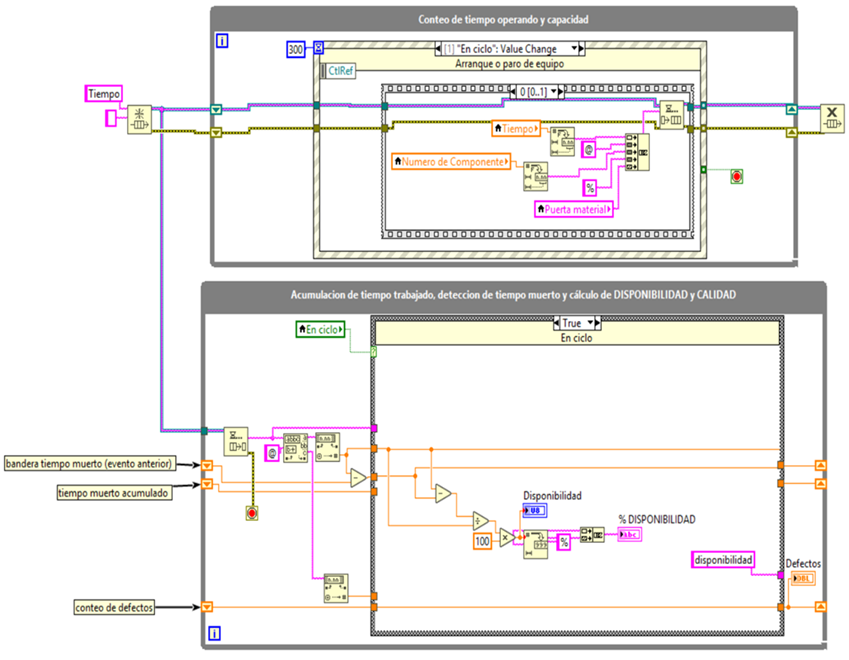This screenshot has height=660, width=849.
Task: Click the upper loop's red stop terminal
Action: click(x=738, y=177)
